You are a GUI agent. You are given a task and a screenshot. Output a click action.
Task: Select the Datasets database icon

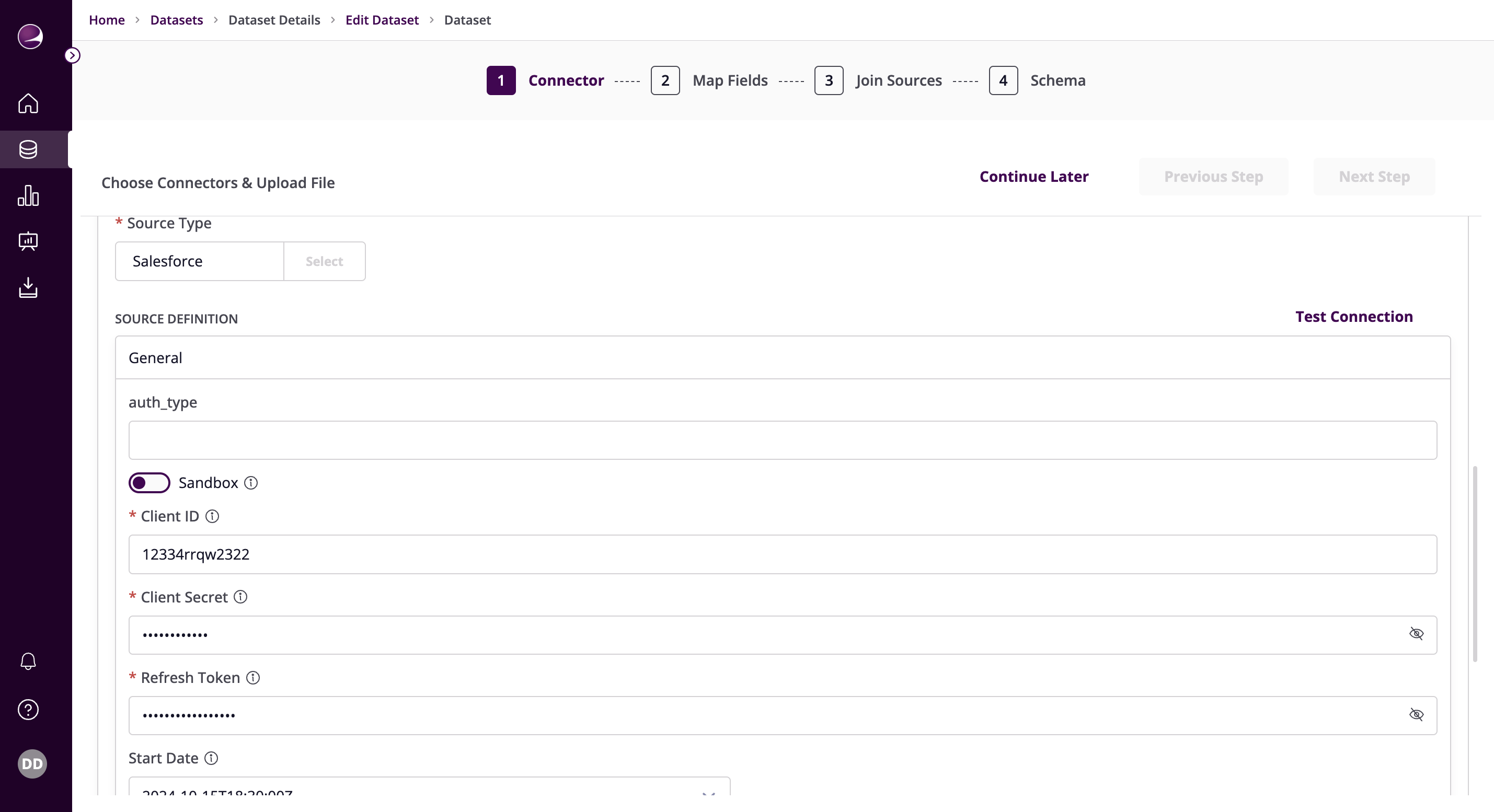[27, 149]
